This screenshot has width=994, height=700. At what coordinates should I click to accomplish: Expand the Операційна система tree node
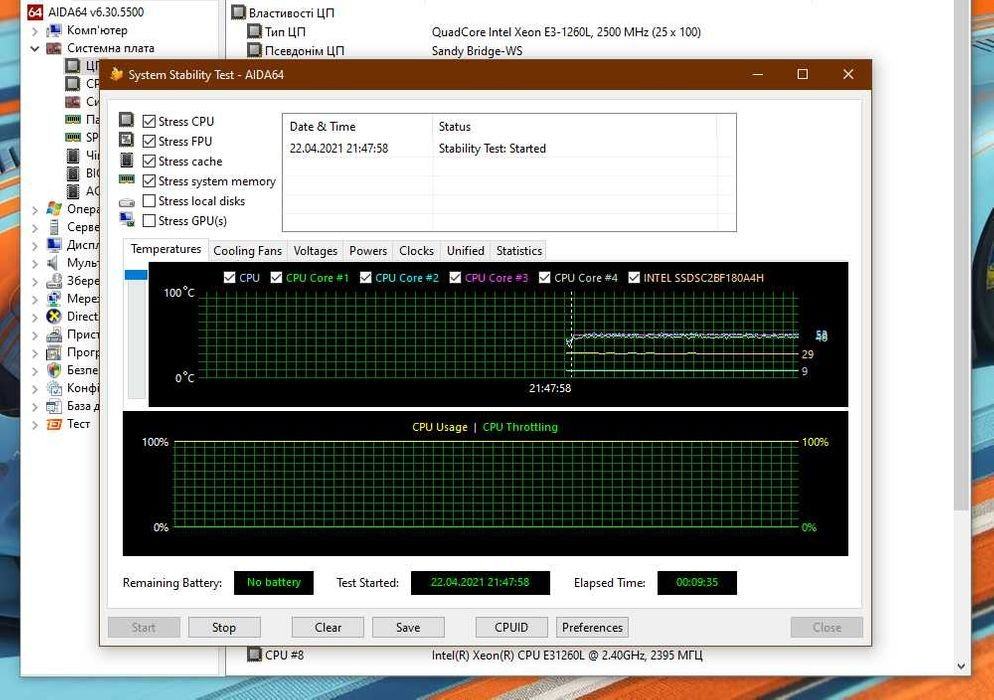click(35, 209)
